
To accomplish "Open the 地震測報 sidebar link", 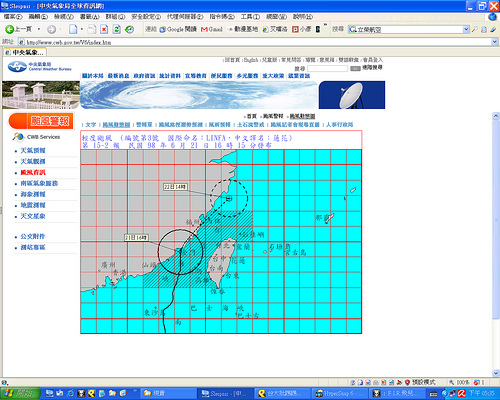I will point(33,205).
